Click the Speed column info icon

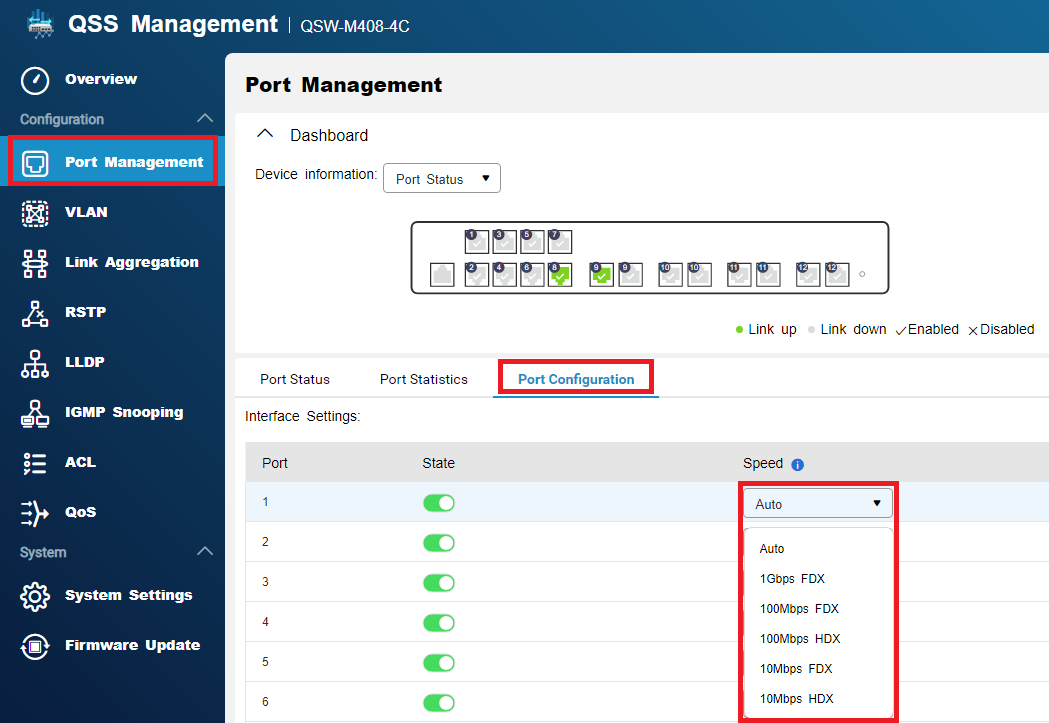coord(797,464)
